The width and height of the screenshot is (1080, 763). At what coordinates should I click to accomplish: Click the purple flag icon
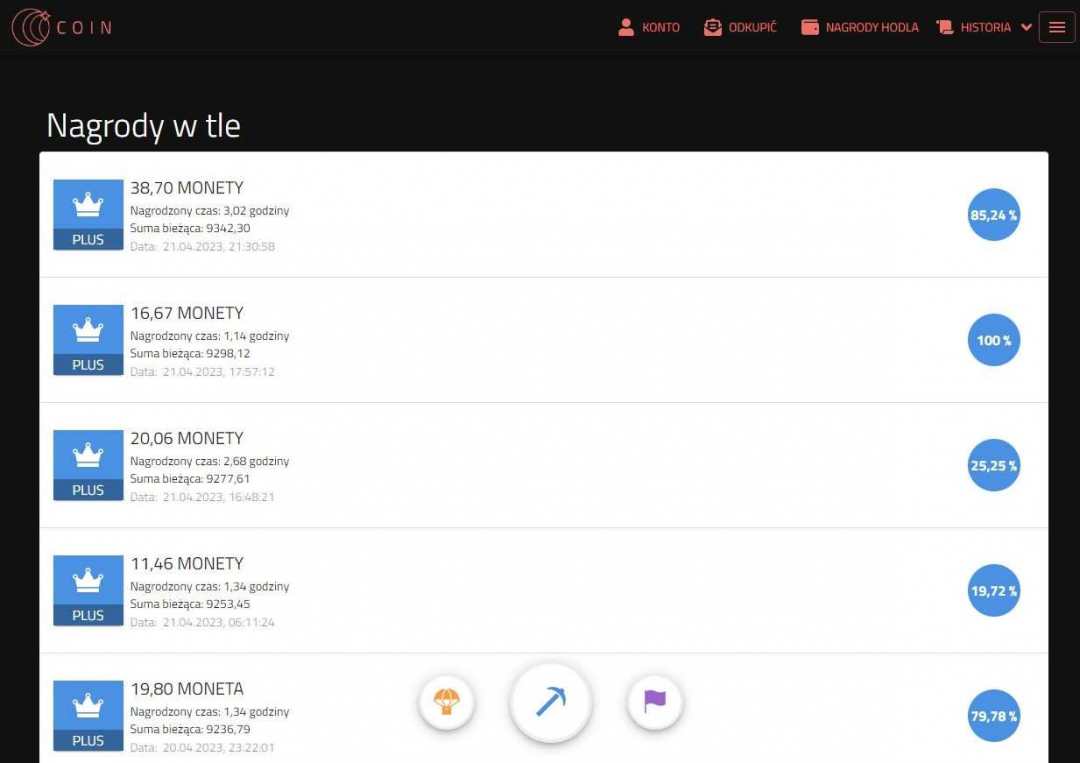click(x=654, y=702)
